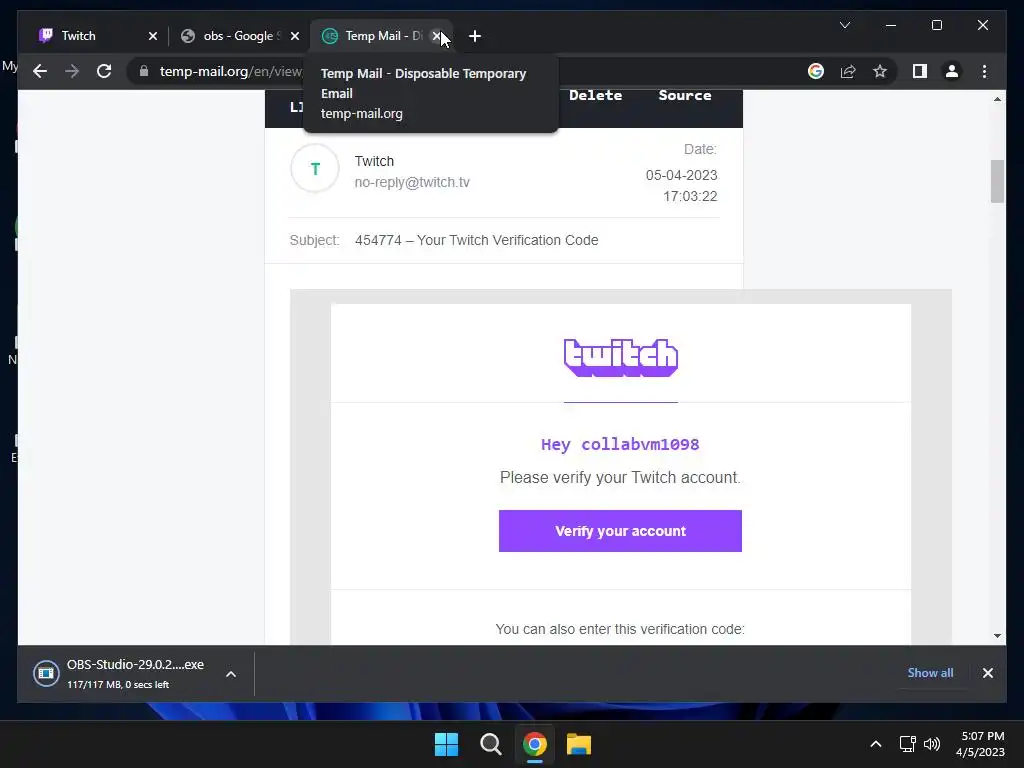1024x768 pixels.
Task: Bookmark this page with star icon
Action: [880, 71]
